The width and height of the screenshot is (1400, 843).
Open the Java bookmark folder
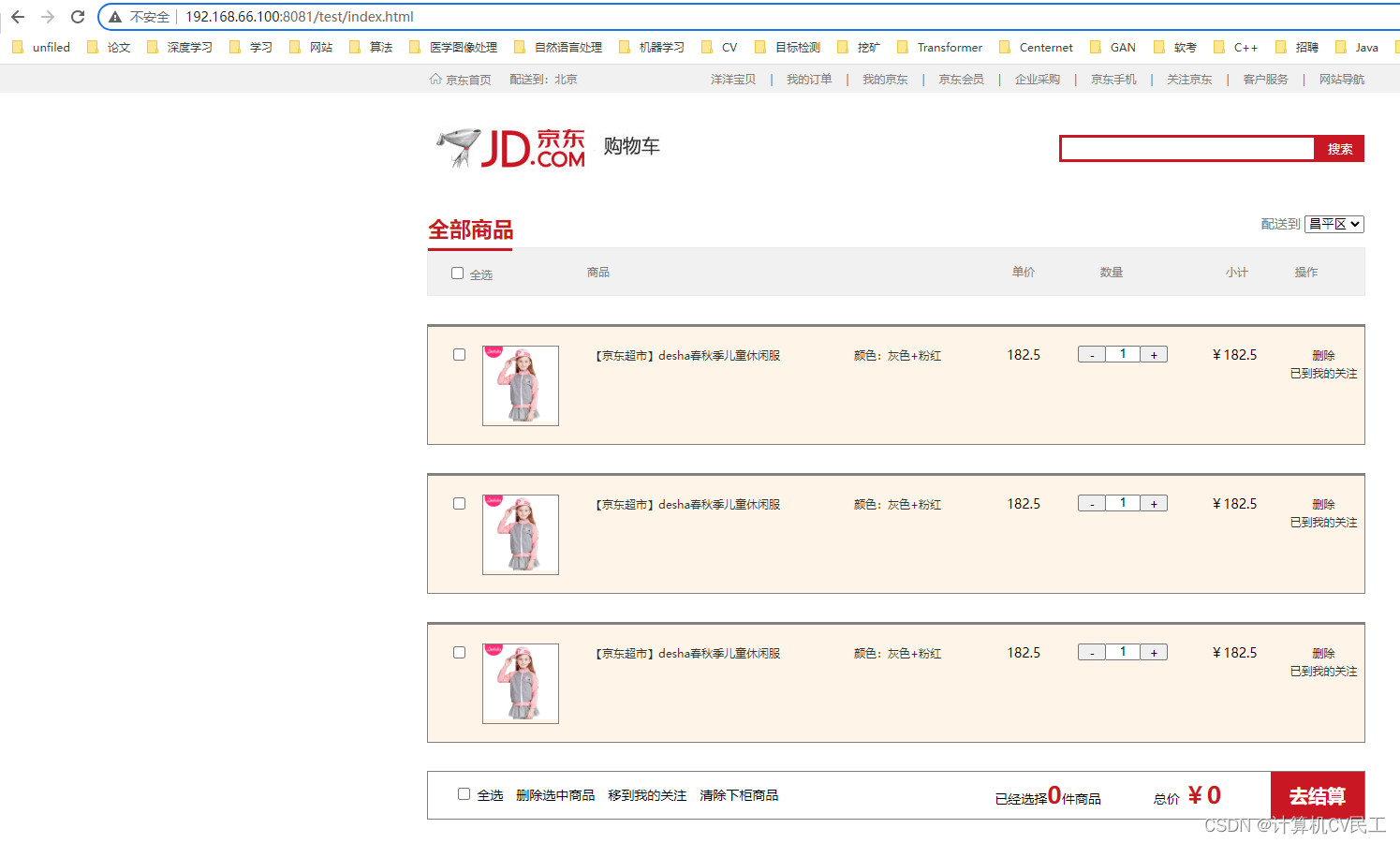click(1357, 47)
